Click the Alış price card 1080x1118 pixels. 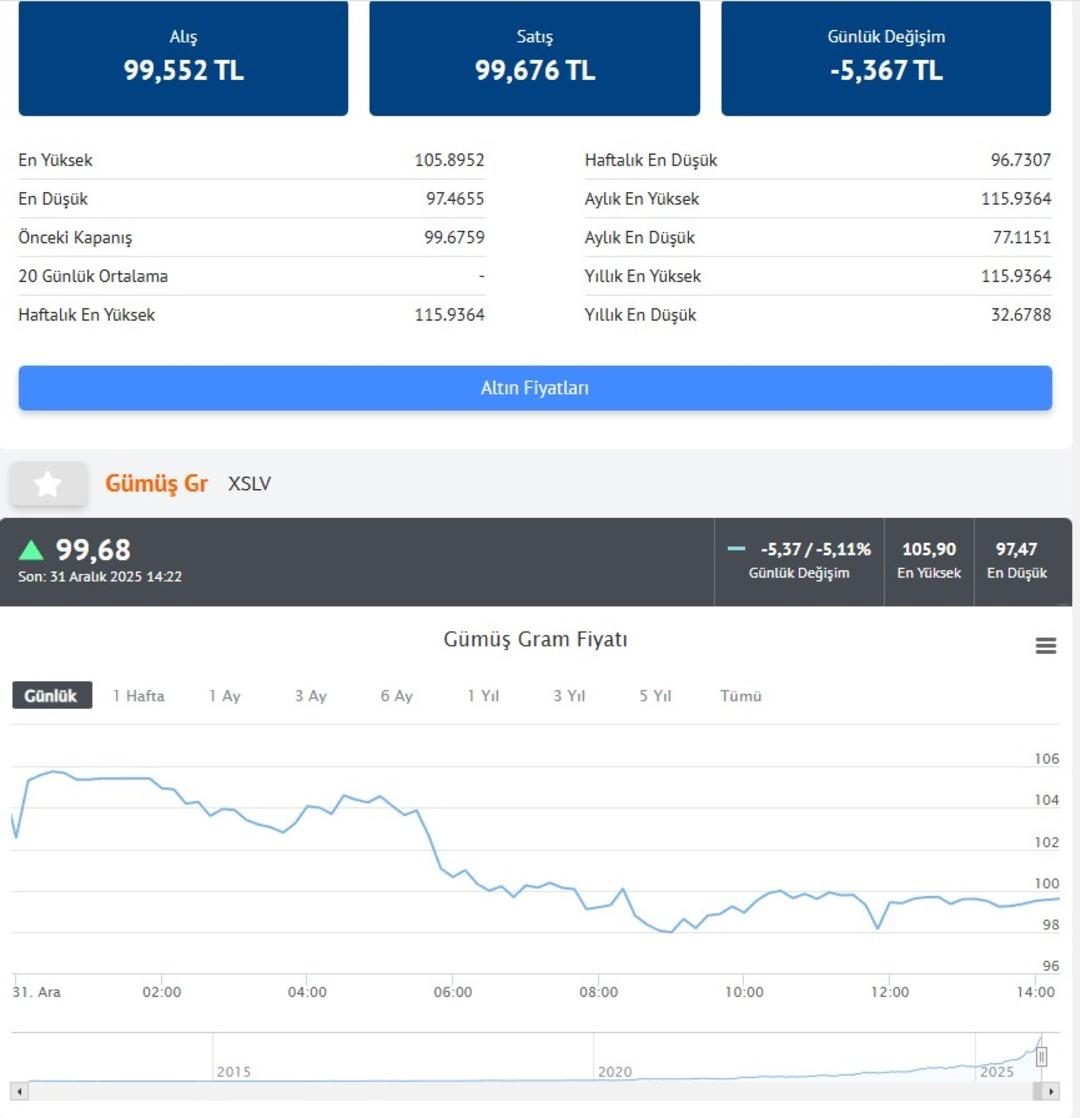tap(183, 58)
